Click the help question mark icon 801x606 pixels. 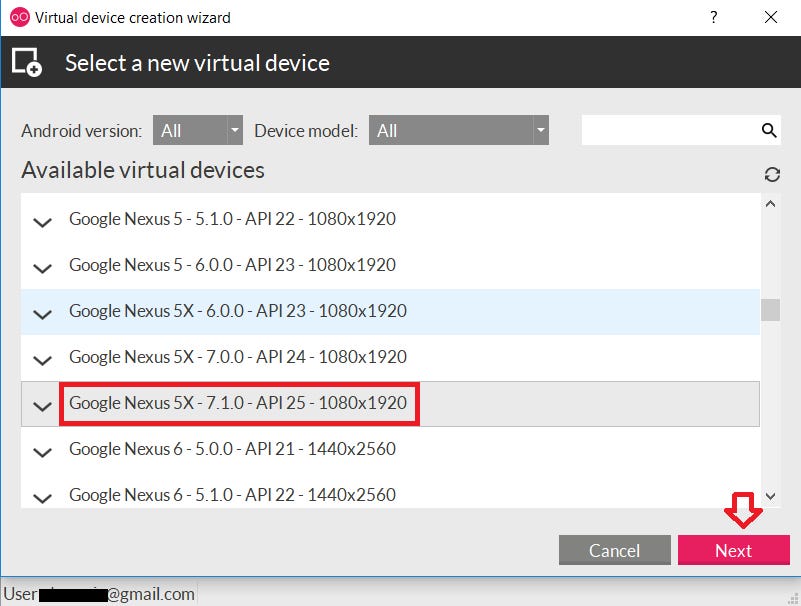coord(714,17)
